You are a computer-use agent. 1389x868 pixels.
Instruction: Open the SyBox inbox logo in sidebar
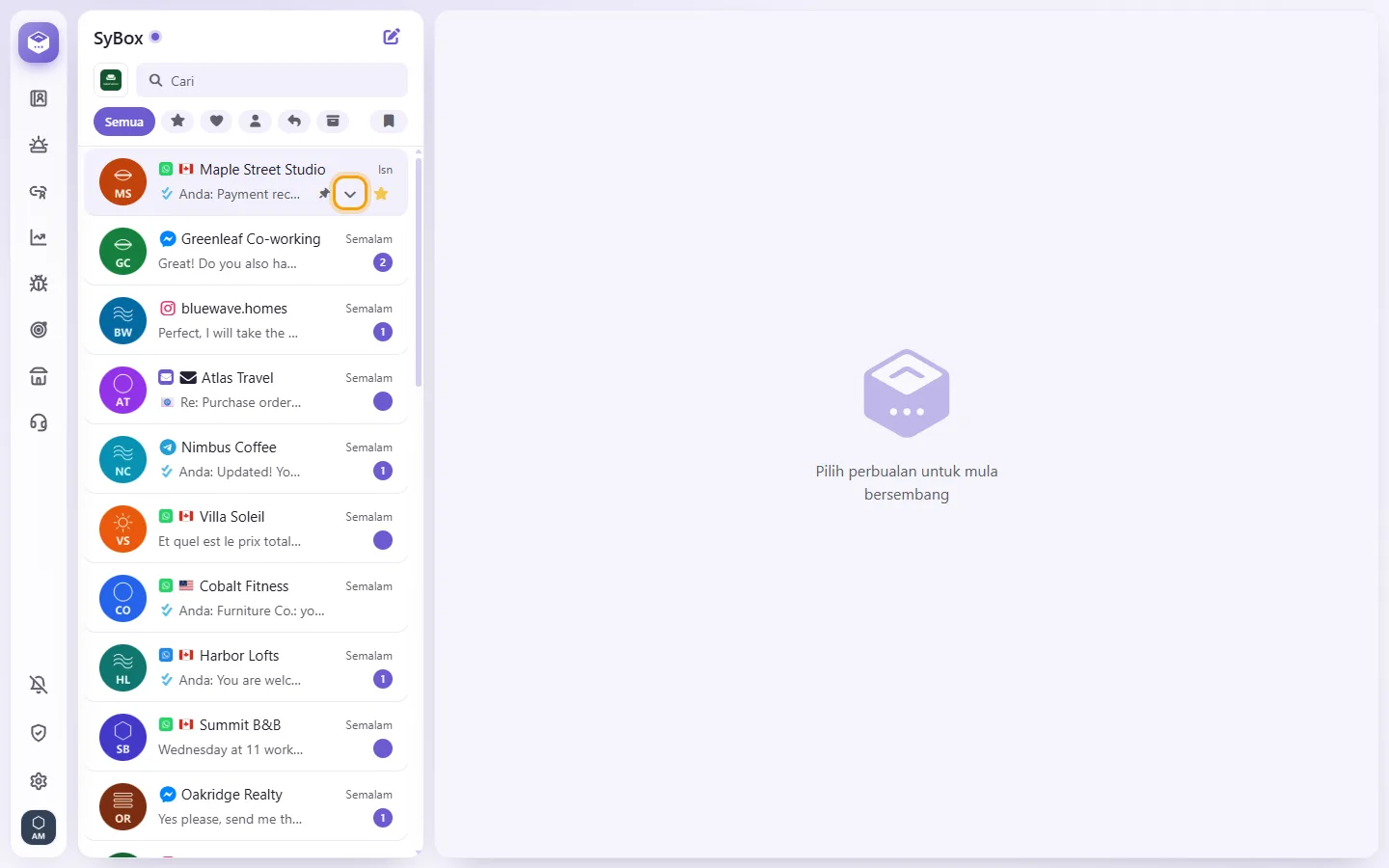tap(39, 42)
